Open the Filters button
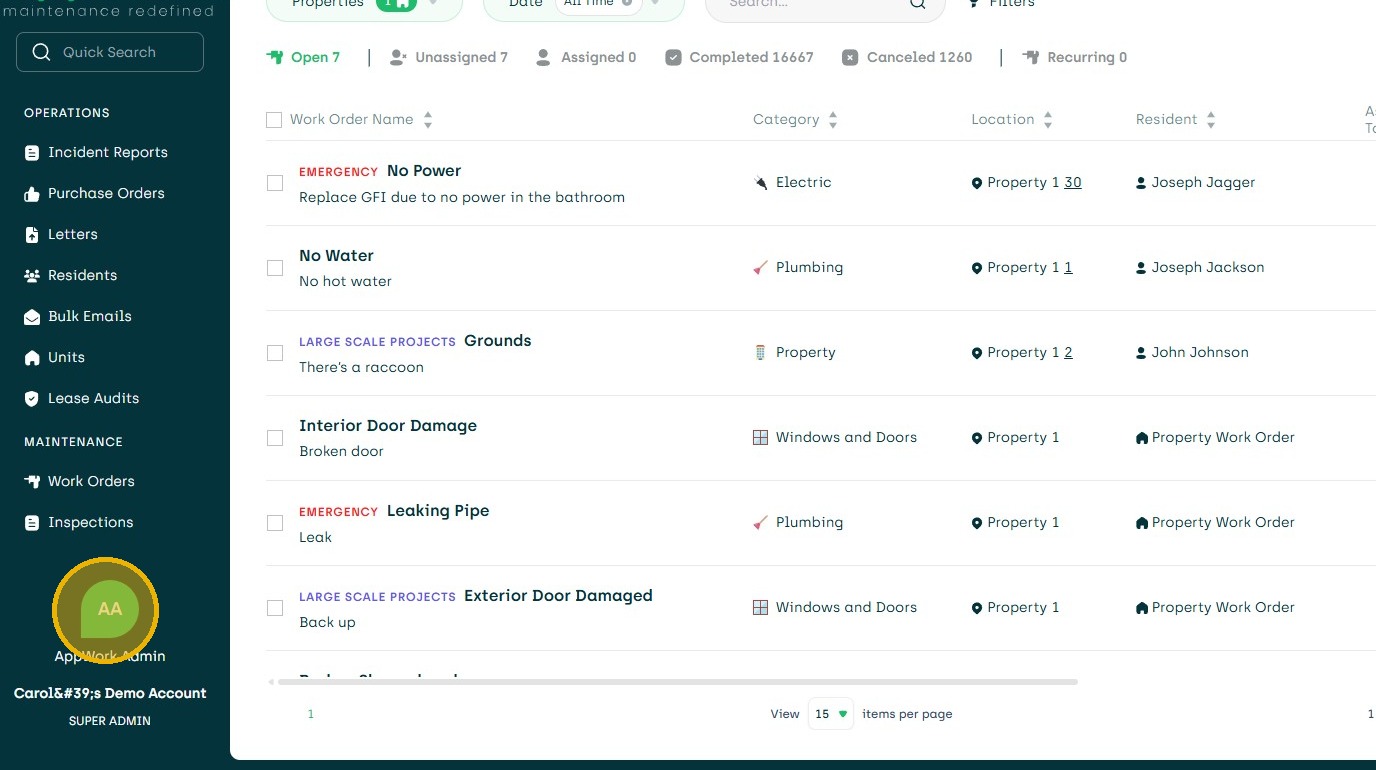Screen dimensions: 1376x770 1001,5
